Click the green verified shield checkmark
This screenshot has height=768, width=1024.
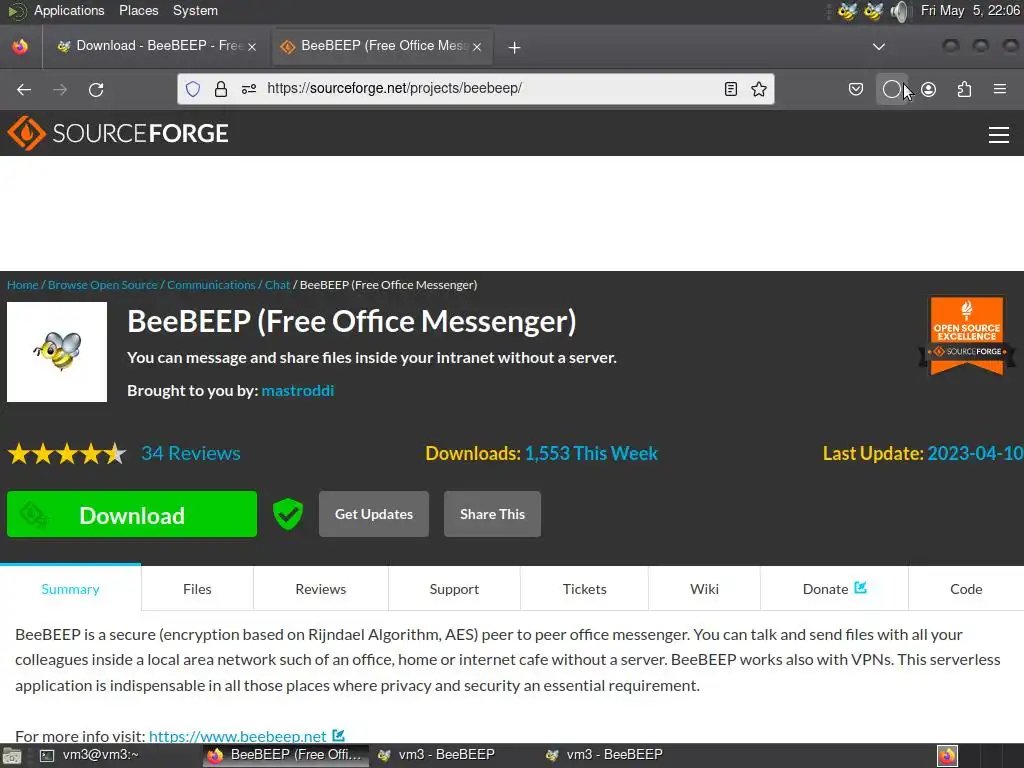point(287,514)
